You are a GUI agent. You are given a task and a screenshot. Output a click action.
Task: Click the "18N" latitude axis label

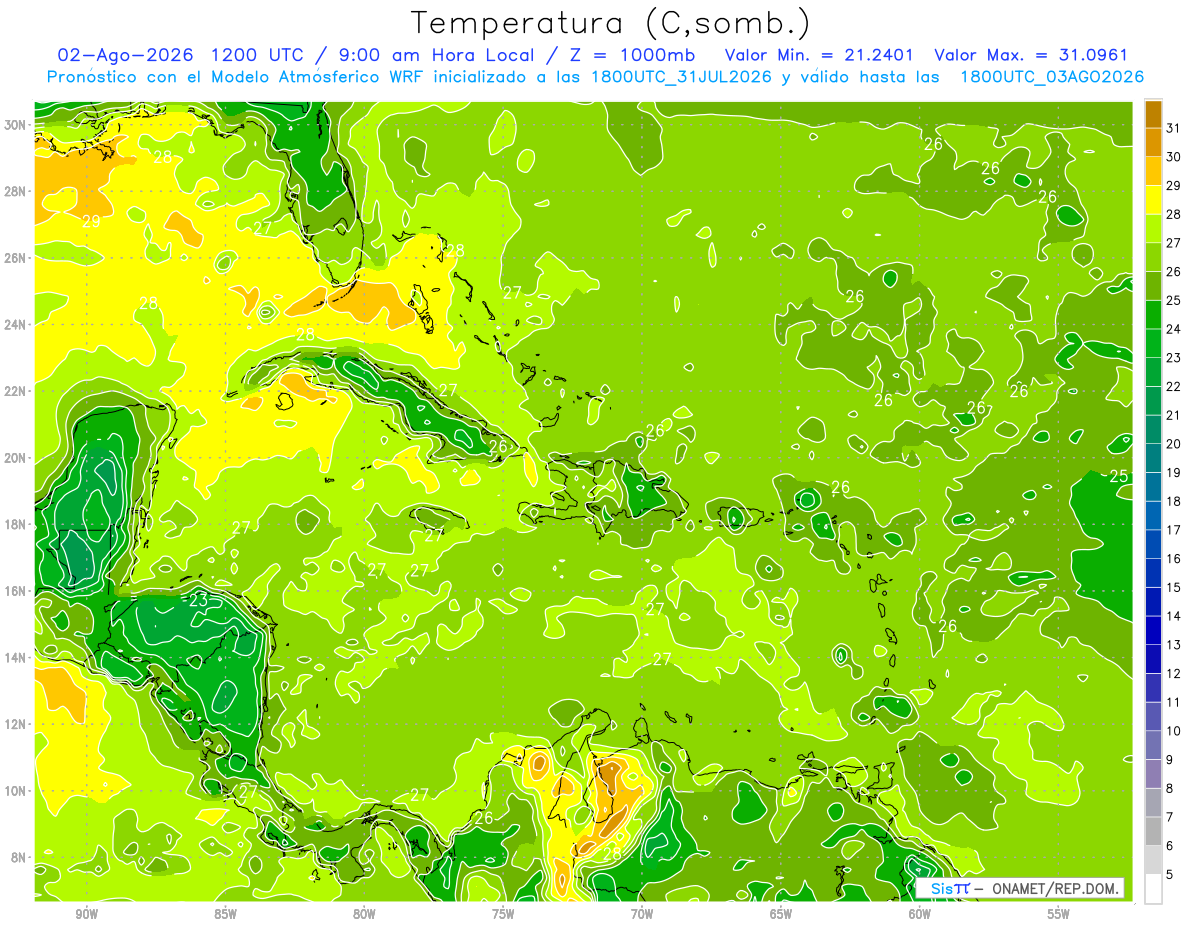[x=15, y=524]
